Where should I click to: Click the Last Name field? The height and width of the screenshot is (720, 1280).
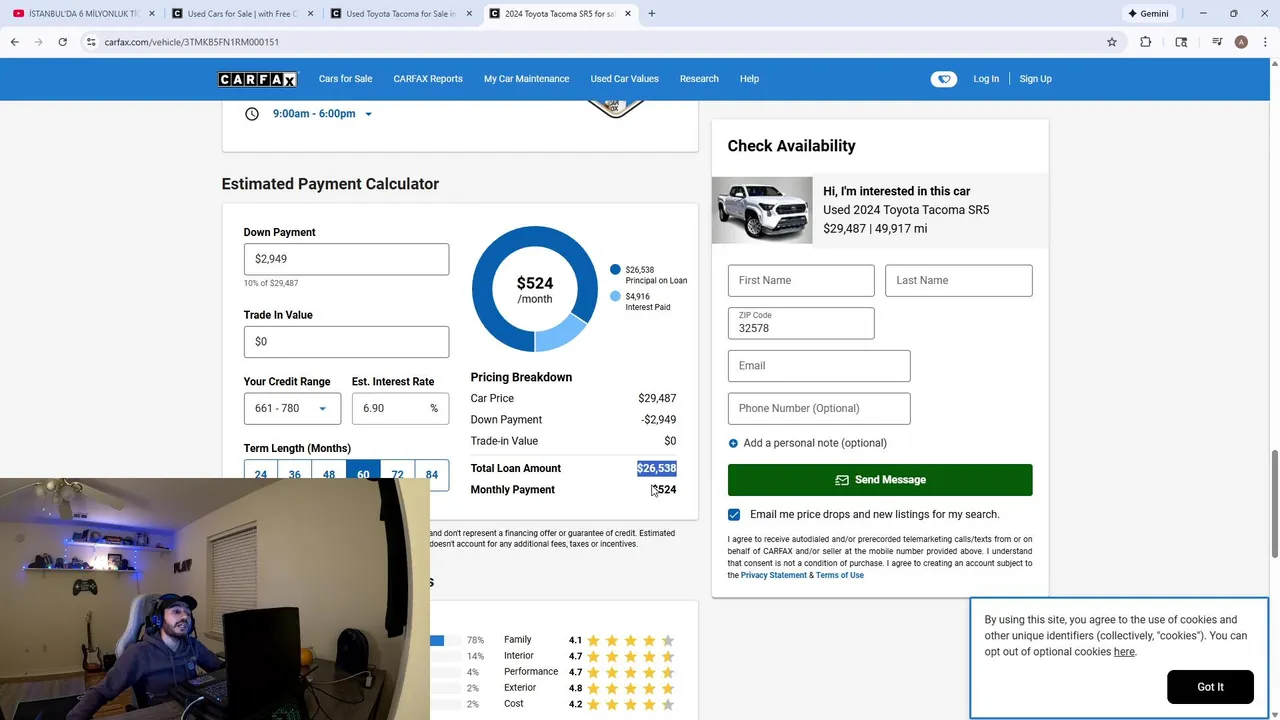pos(958,280)
